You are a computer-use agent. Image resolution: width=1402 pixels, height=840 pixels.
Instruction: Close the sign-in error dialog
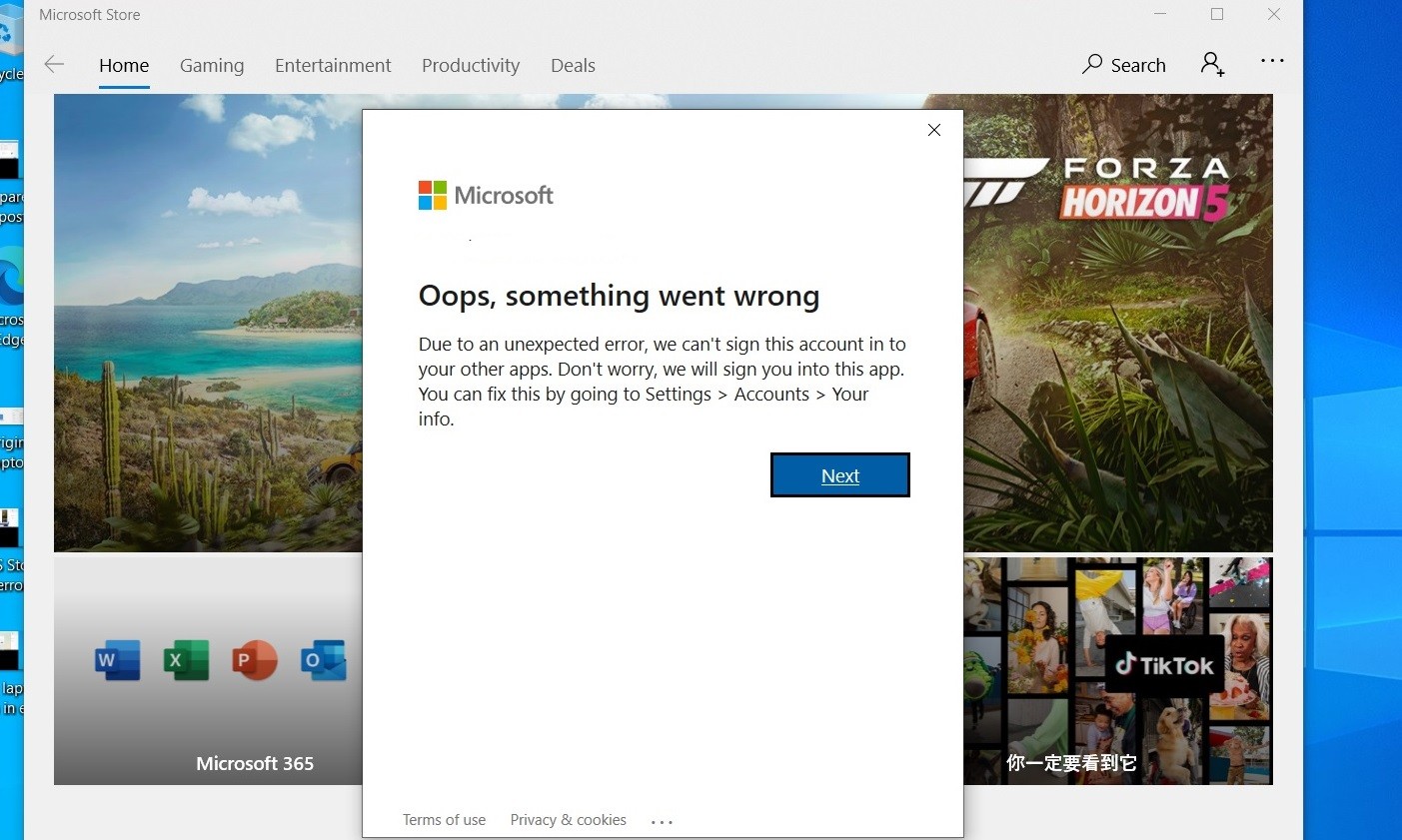pos(934,130)
